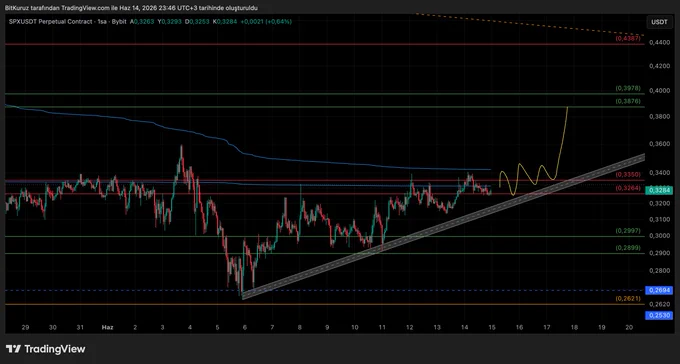The height and width of the screenshot is (364, 680).
Task: Select the blue 0,2694 price label
Action: pyautogui.click(x=658, y=290)
